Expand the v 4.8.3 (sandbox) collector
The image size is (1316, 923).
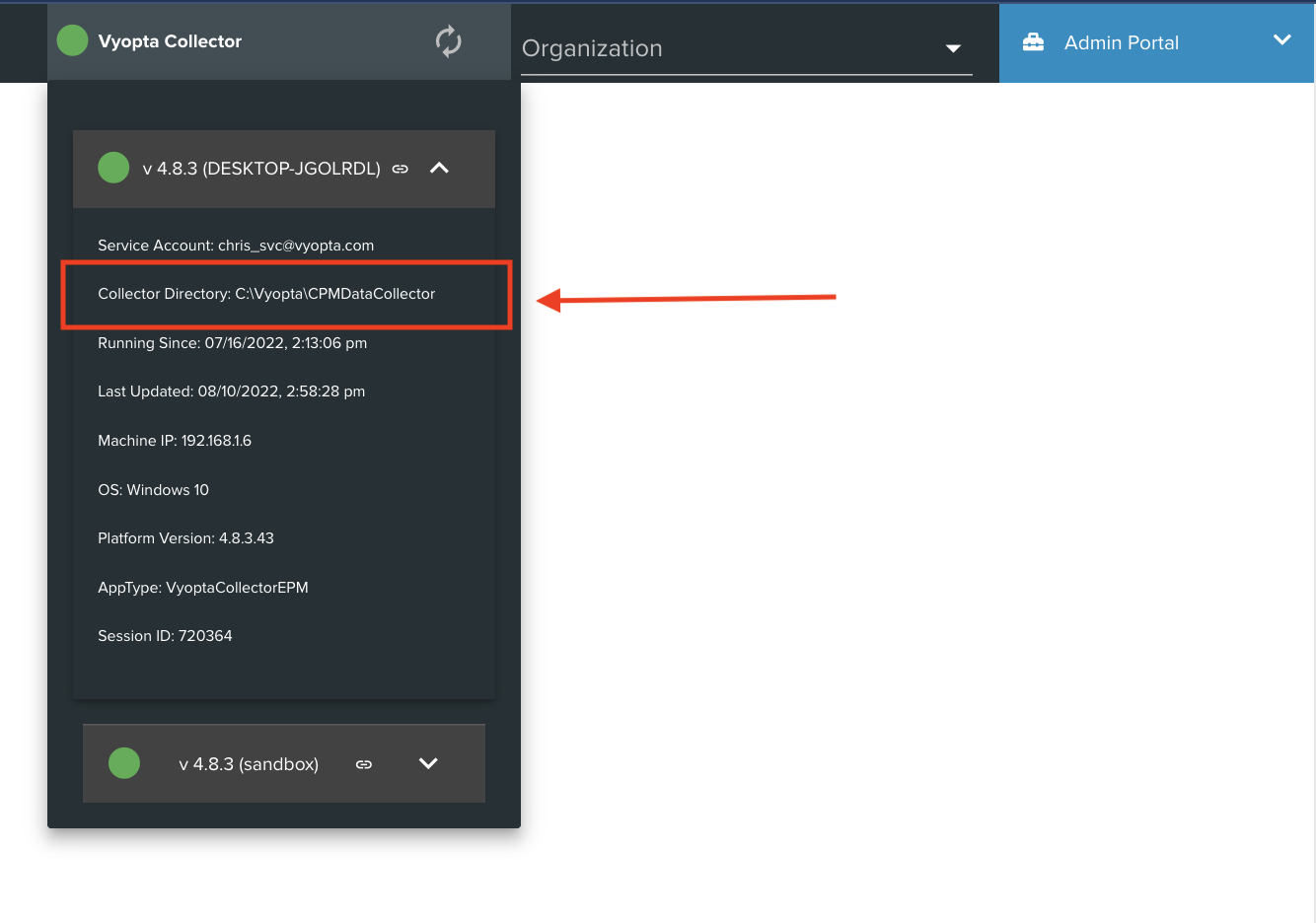coord(428,763)
